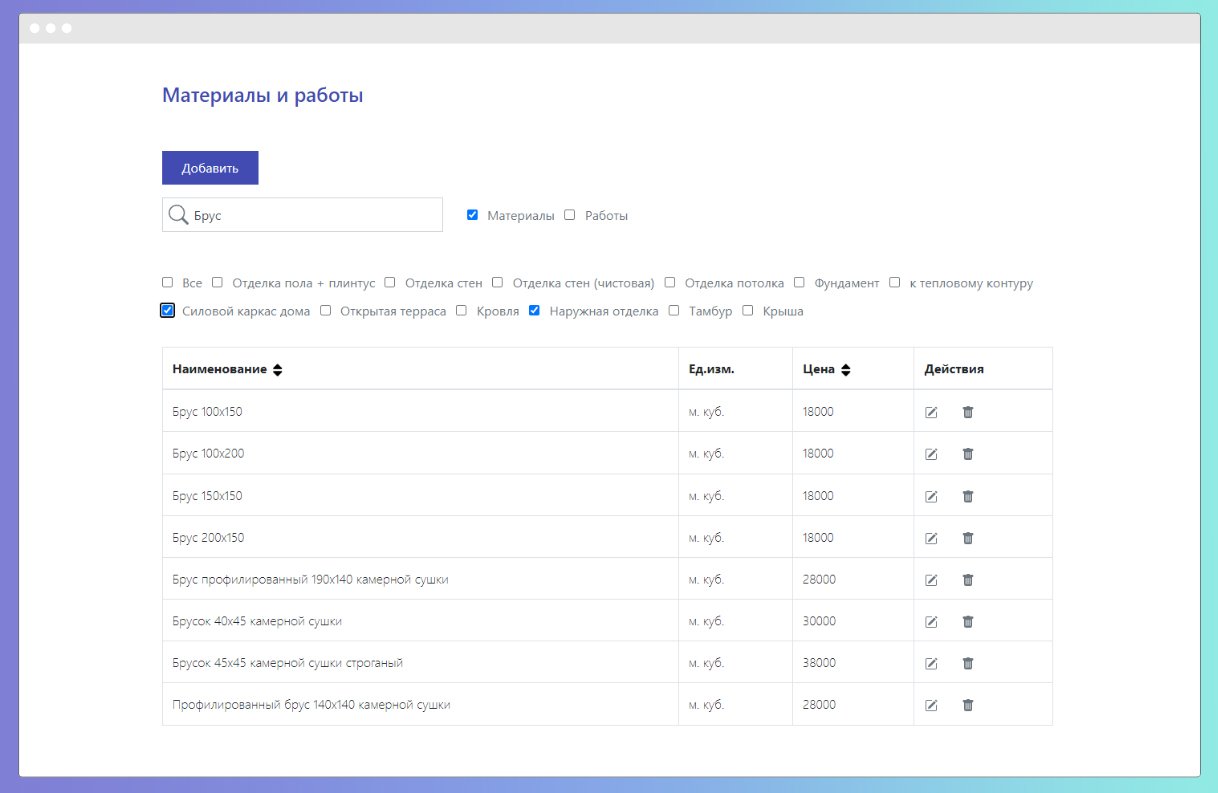Uncheck the Материалы checkbox
Screen dimensions: 1218x793
click(x=473, y=215)
